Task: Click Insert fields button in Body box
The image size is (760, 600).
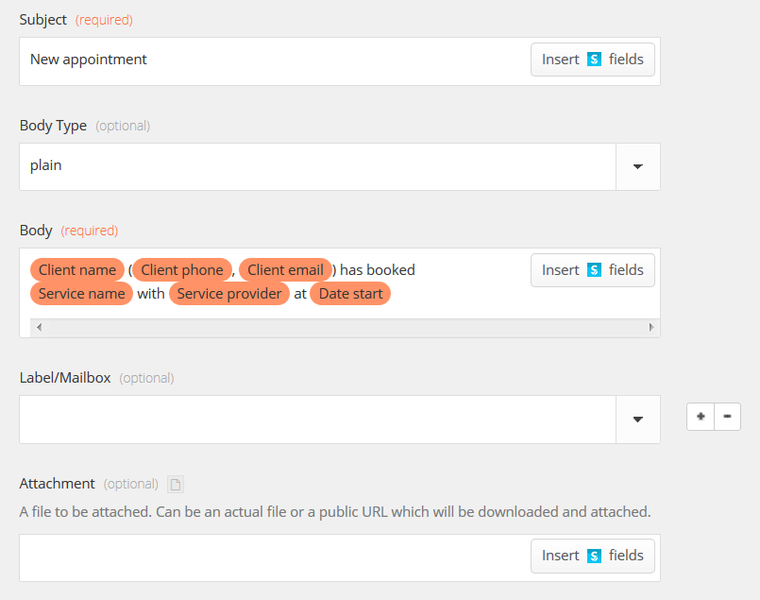Action: click(593, 270)
